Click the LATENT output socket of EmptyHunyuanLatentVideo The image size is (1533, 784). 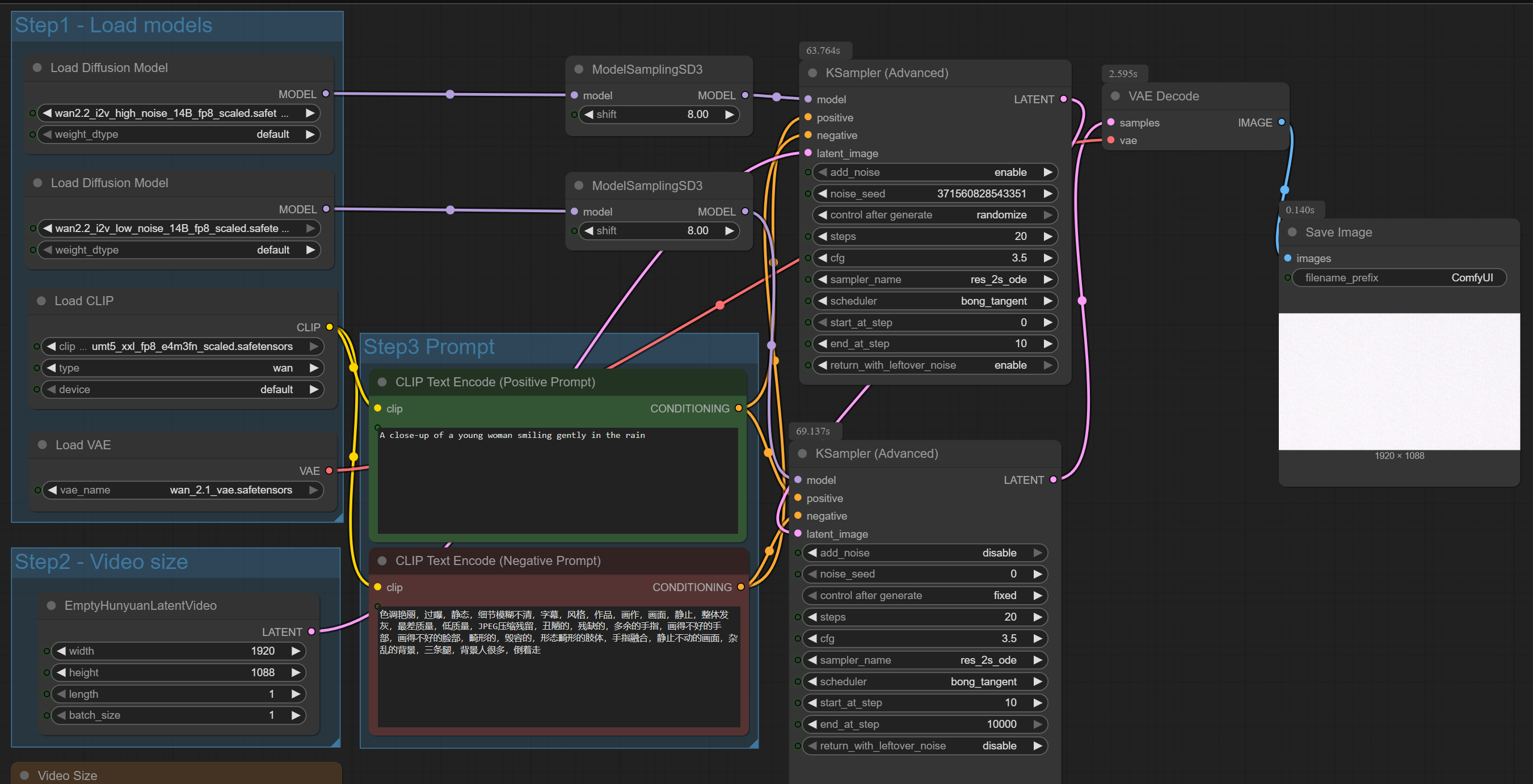[x=311, y=632]
